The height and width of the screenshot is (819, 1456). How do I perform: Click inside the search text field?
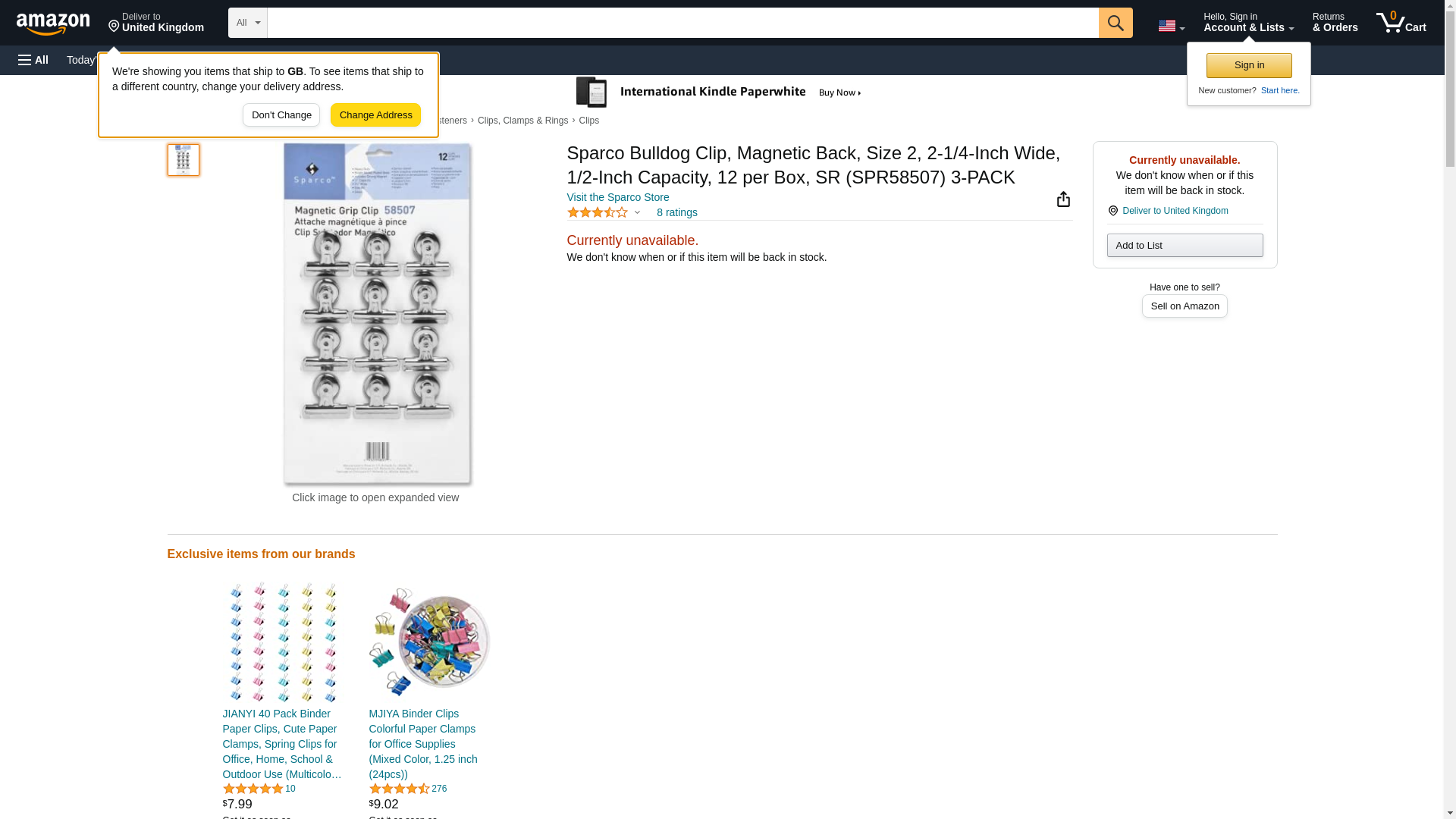tap(682, 23)
